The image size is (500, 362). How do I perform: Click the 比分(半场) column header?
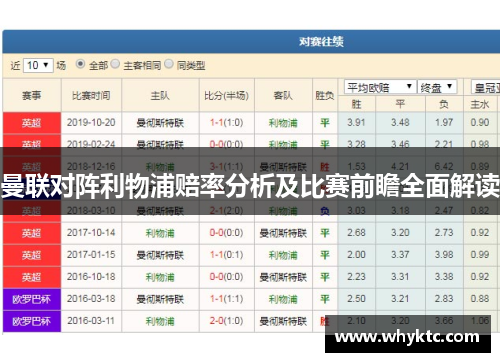click(x=227, y=96)
